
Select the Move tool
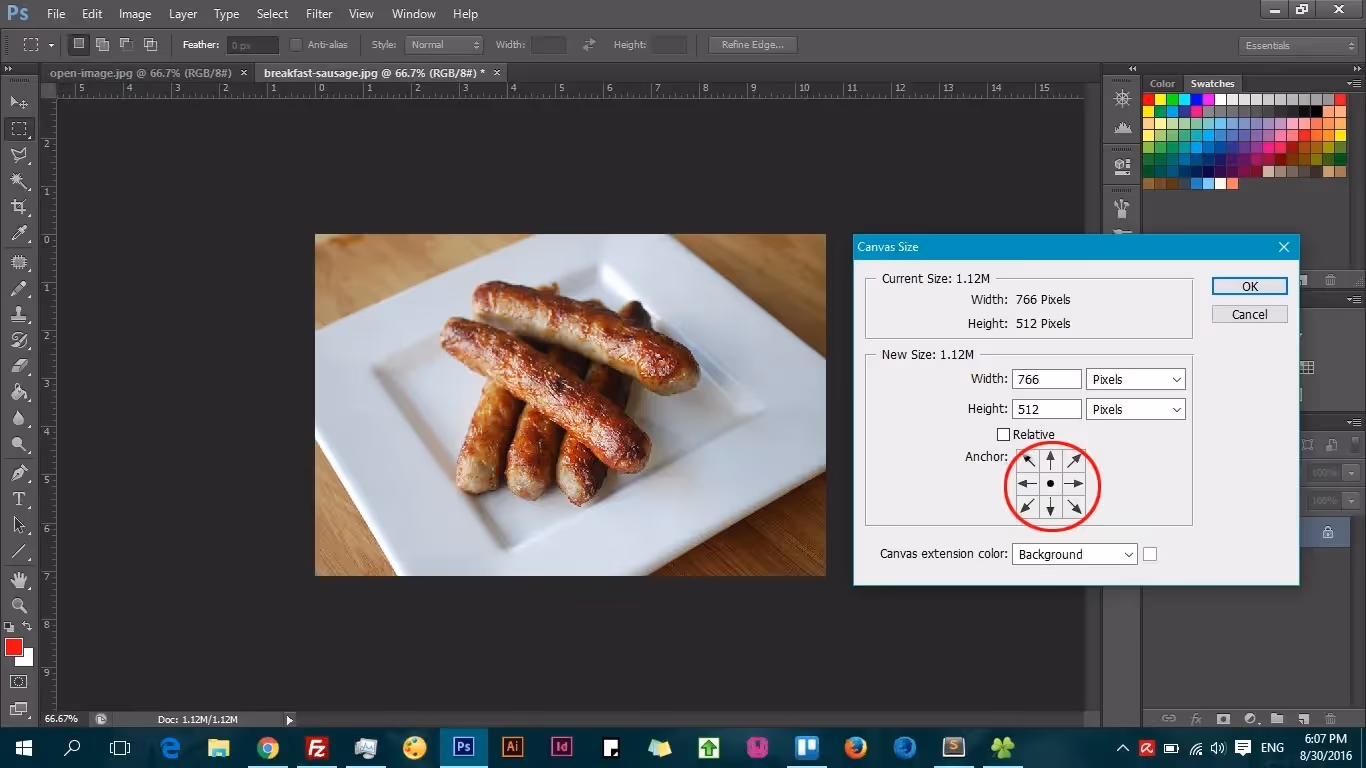17,101
